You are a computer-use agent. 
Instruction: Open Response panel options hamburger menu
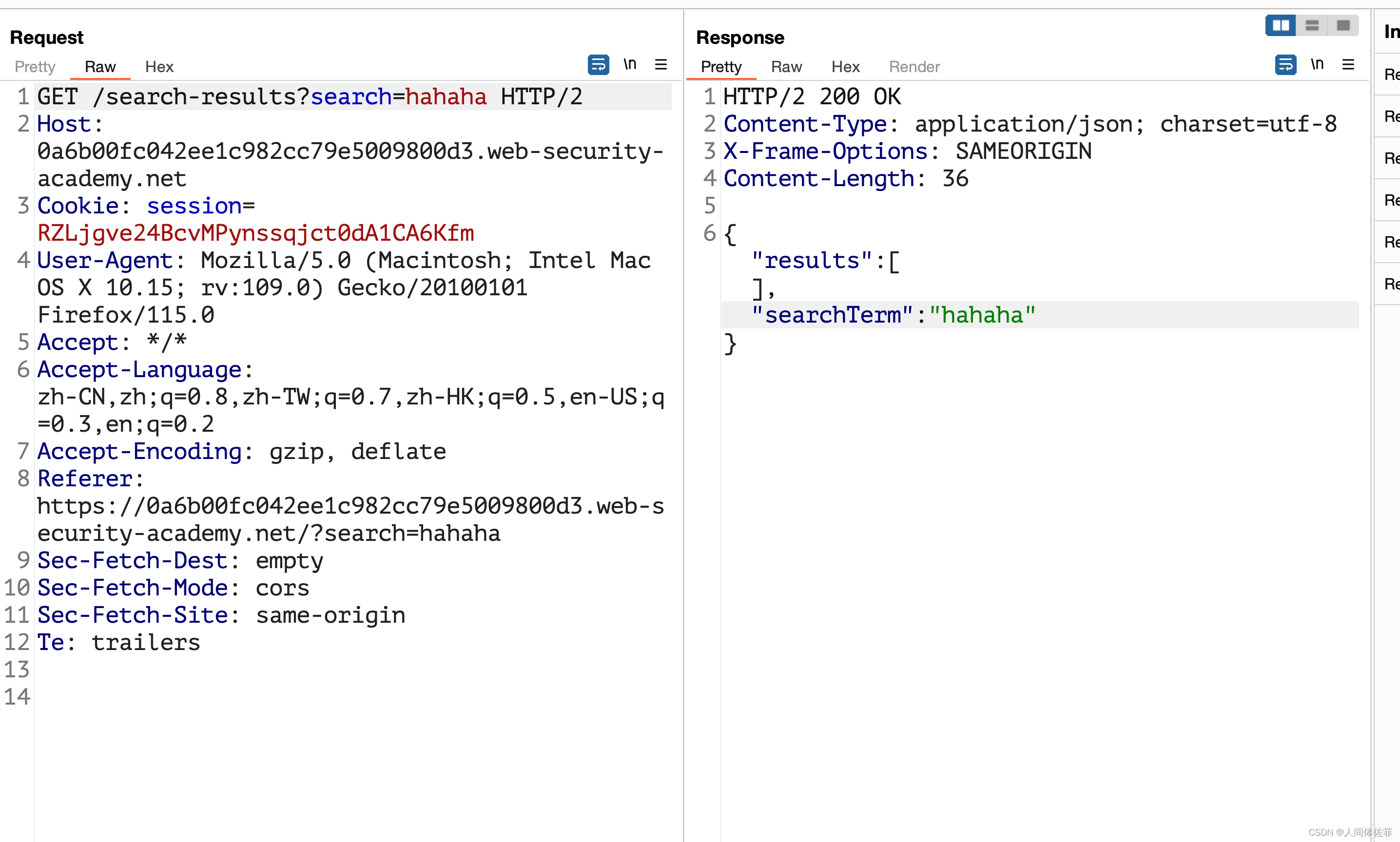[x=1348, y=65]
